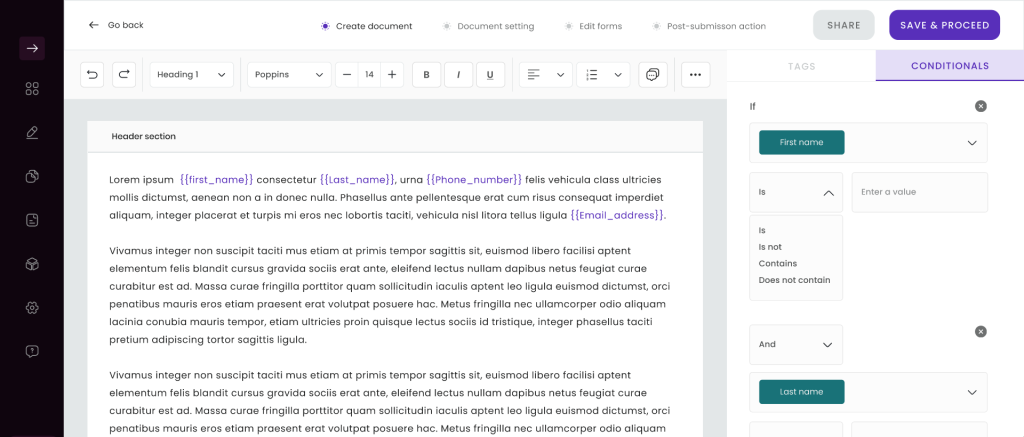Open the numbered list dropdown

[603, 74]
